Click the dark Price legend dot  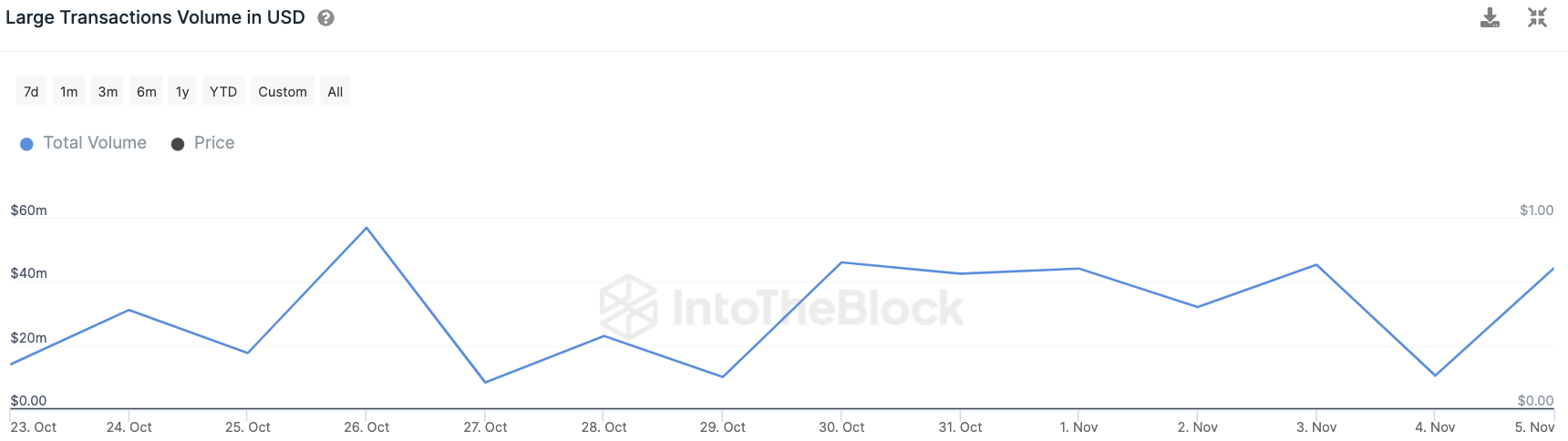click(x=178, y=144)
